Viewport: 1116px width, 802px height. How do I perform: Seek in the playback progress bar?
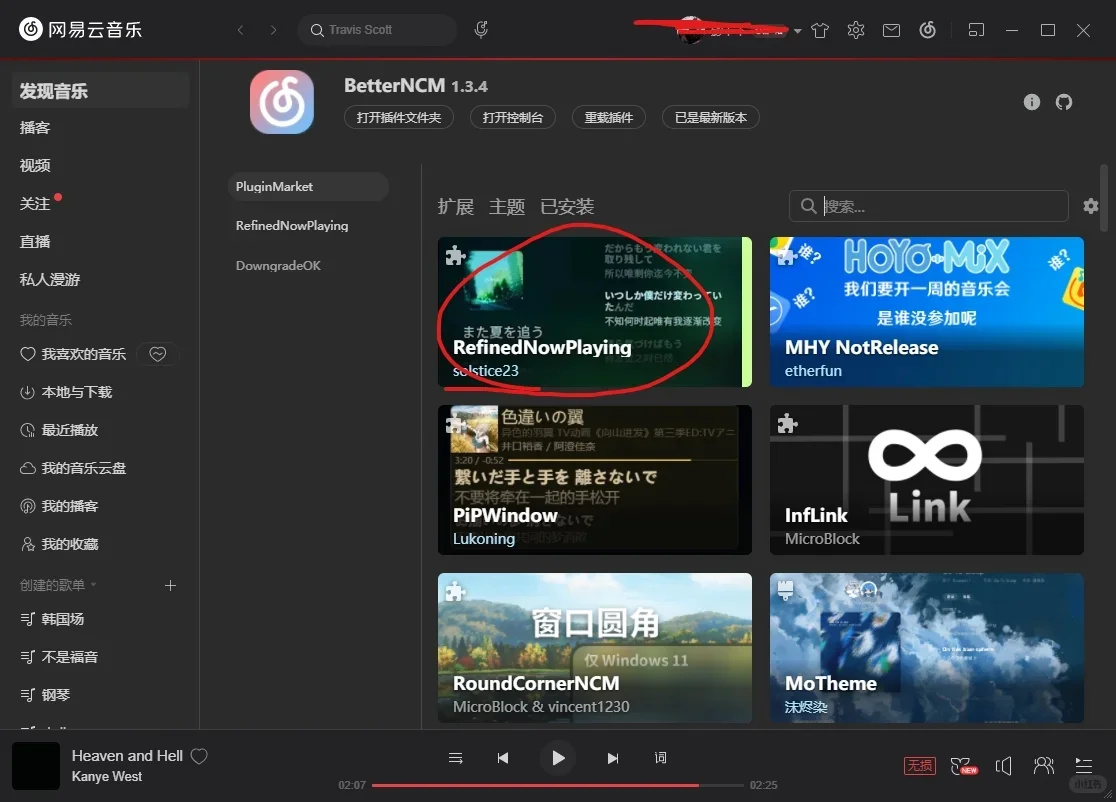pos(557,785)
